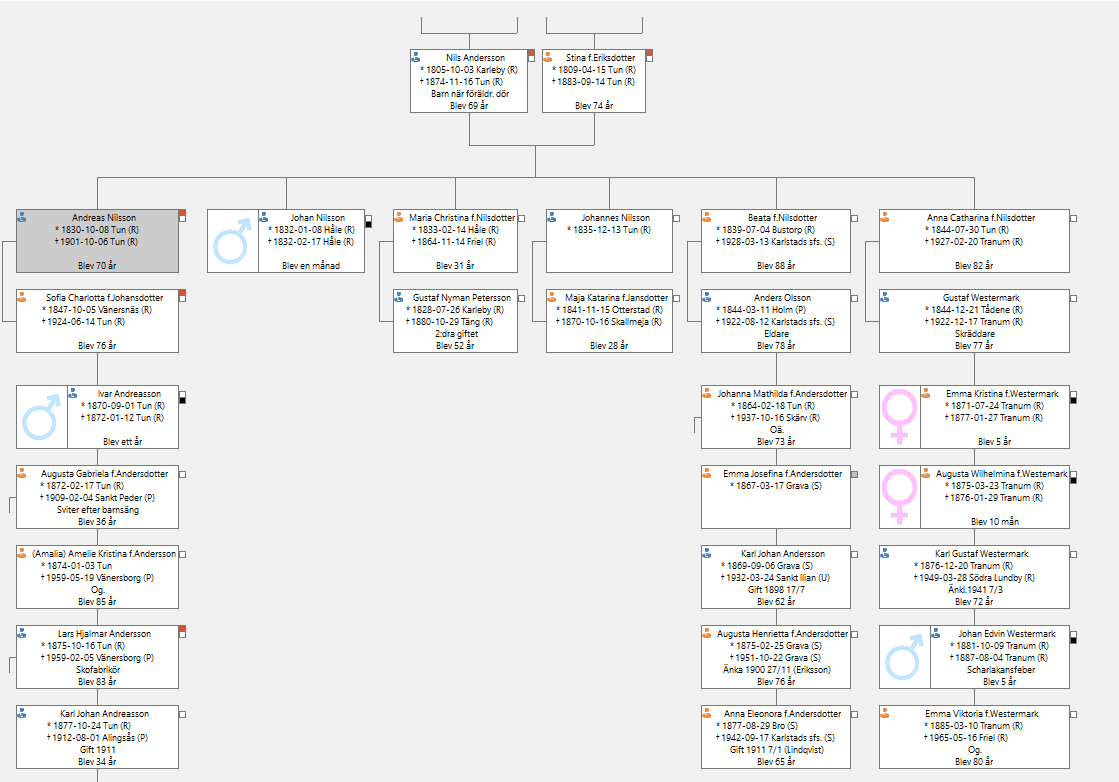
Task: Click the text 'Änka 1900 27/11 (Eriksson)'
Action: 776,669
